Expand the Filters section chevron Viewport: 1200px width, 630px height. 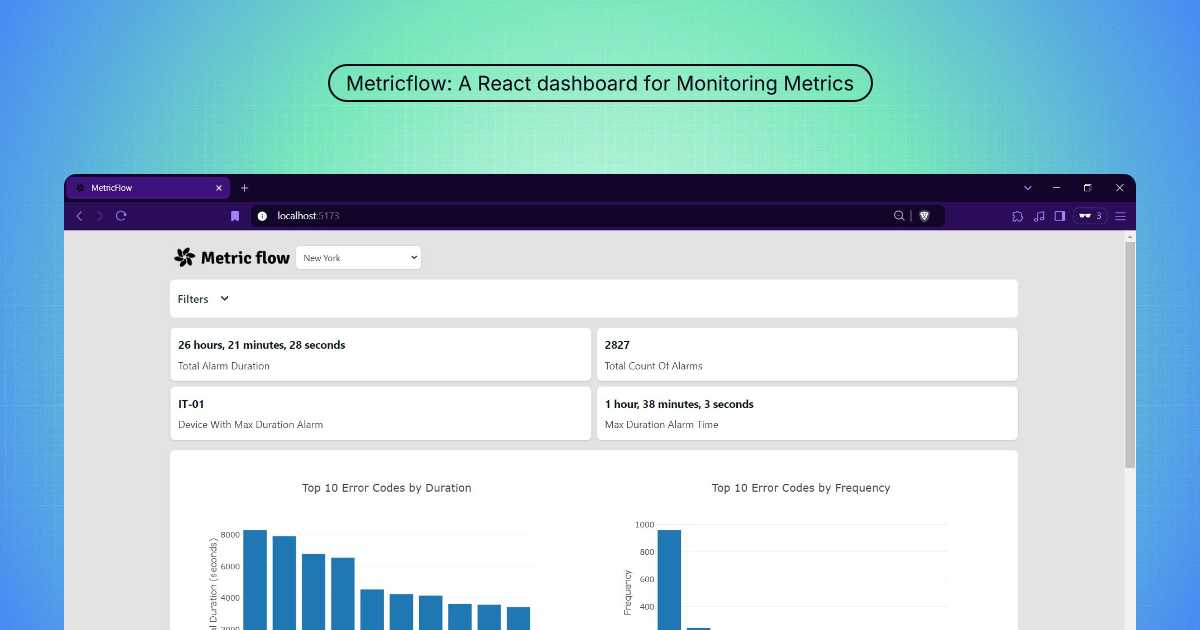coord(224,298)
